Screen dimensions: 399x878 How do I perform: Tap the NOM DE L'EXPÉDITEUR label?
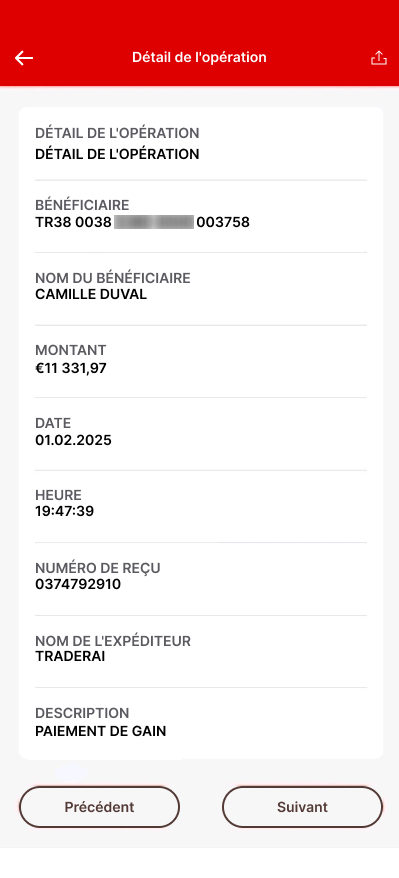click(113, 641)
